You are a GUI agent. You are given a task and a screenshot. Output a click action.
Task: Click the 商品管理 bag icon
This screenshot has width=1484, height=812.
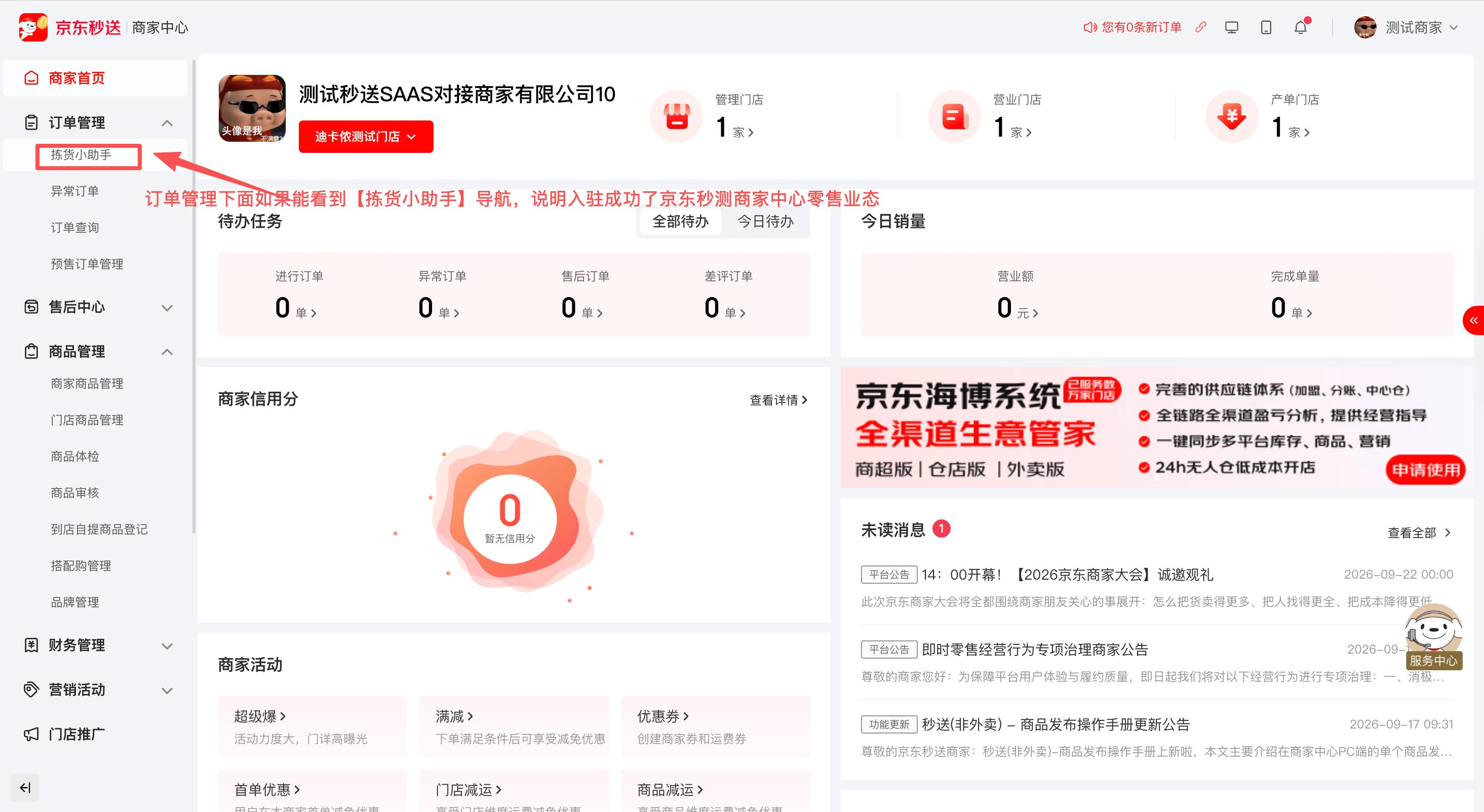[x=31, y=351]
